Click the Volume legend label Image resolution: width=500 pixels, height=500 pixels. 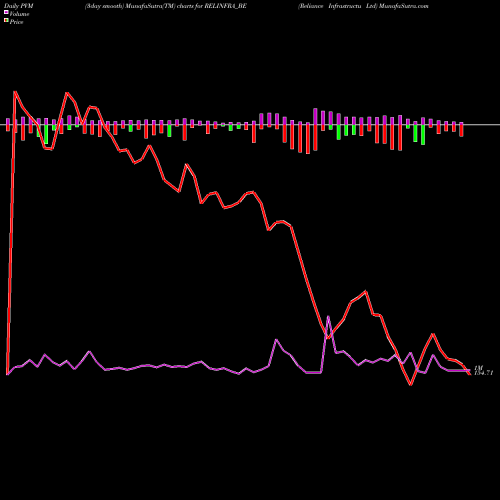[x=19, y=14]
